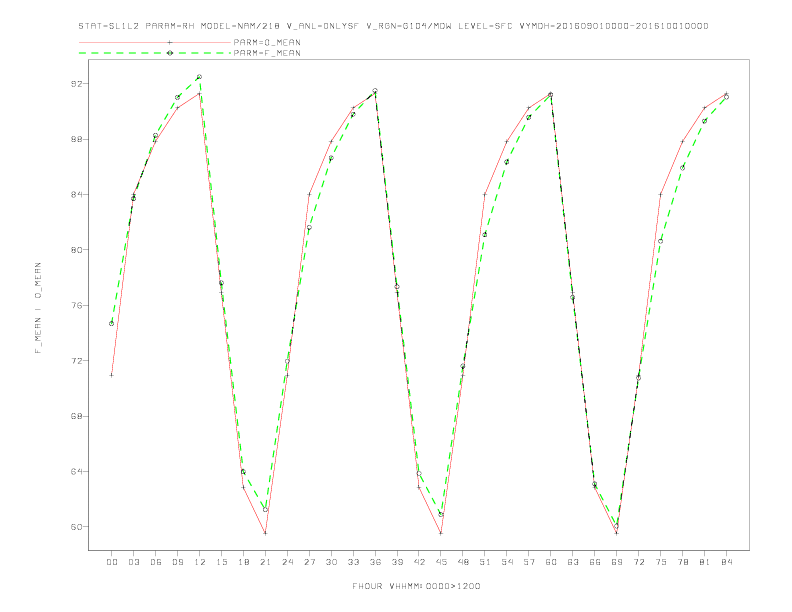This screenshot has width=792, height=612.
Task: Click the FHOUR VHHMM:0000>1200 x-axis label
Action: [x=416, y=586]
